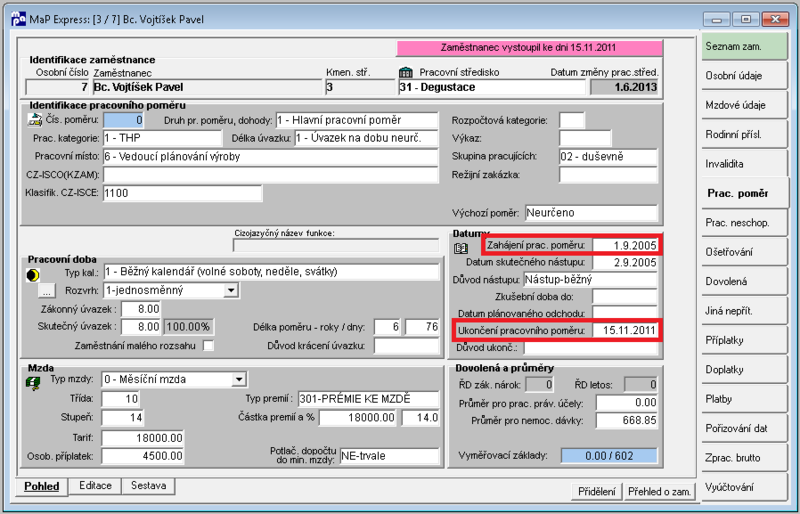This screenshot has width=800, height=514.
Task: Click the Typ premií field
Action: coord(368,399)
